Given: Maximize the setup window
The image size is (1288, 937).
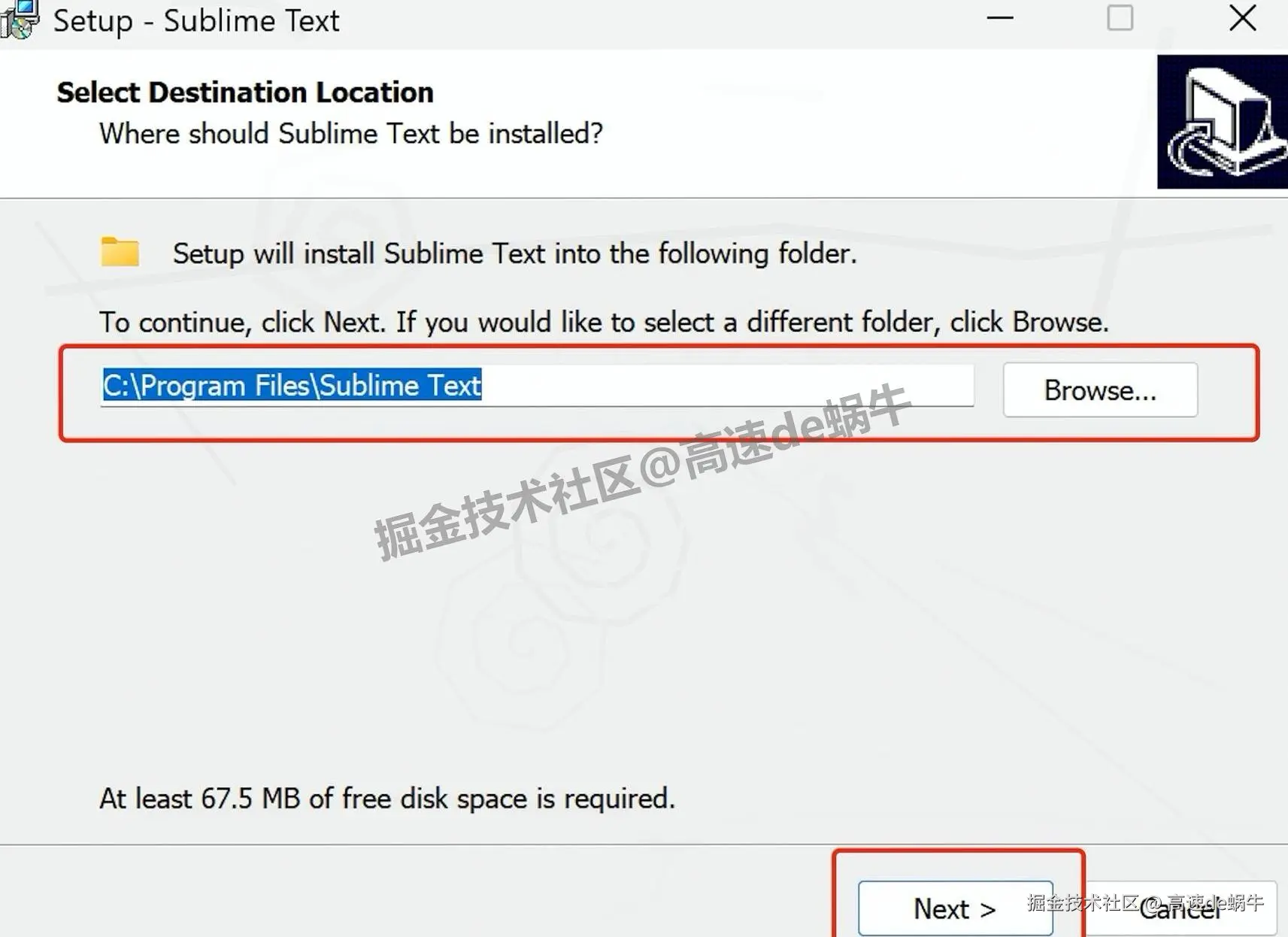Looking at the screenshot, I should click(1120, 18).
